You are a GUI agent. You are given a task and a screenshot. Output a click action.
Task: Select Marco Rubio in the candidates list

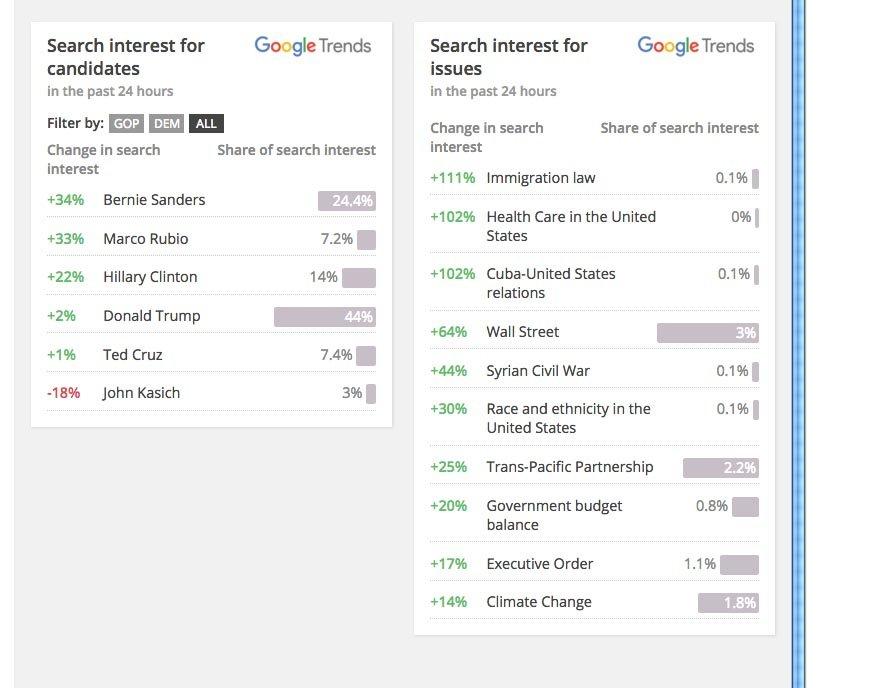pyautogui.click(x=145, y=239)
